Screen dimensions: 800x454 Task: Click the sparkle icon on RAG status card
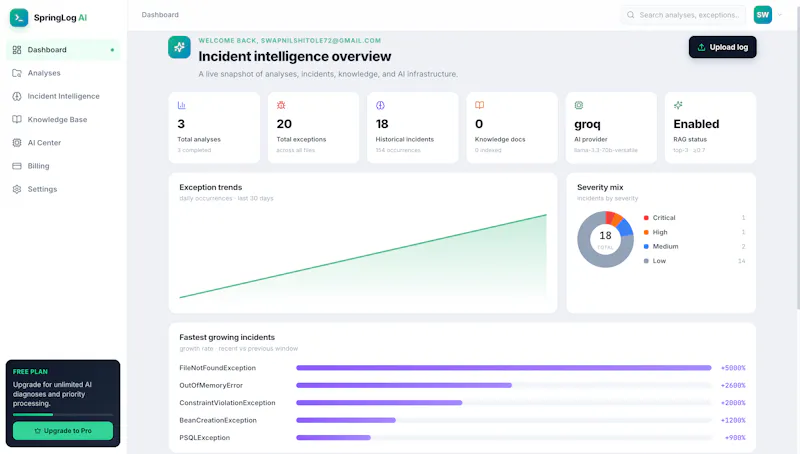coord(678,105)
